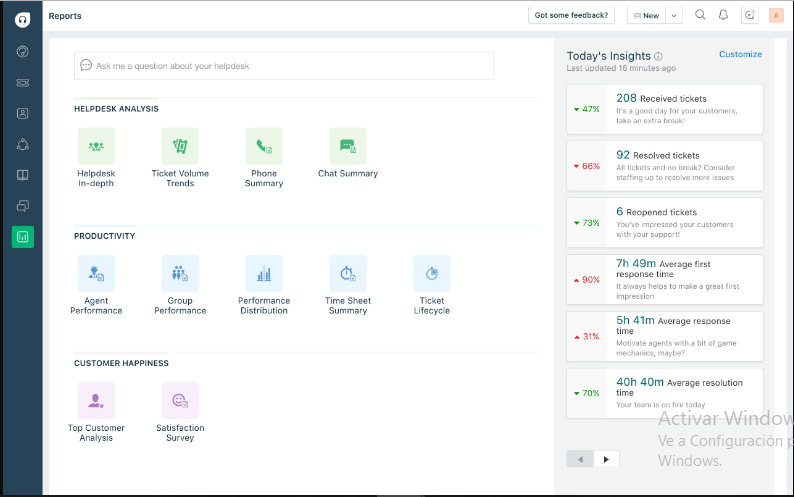
Task: Go to next insights page arrow
Action: 605,459
